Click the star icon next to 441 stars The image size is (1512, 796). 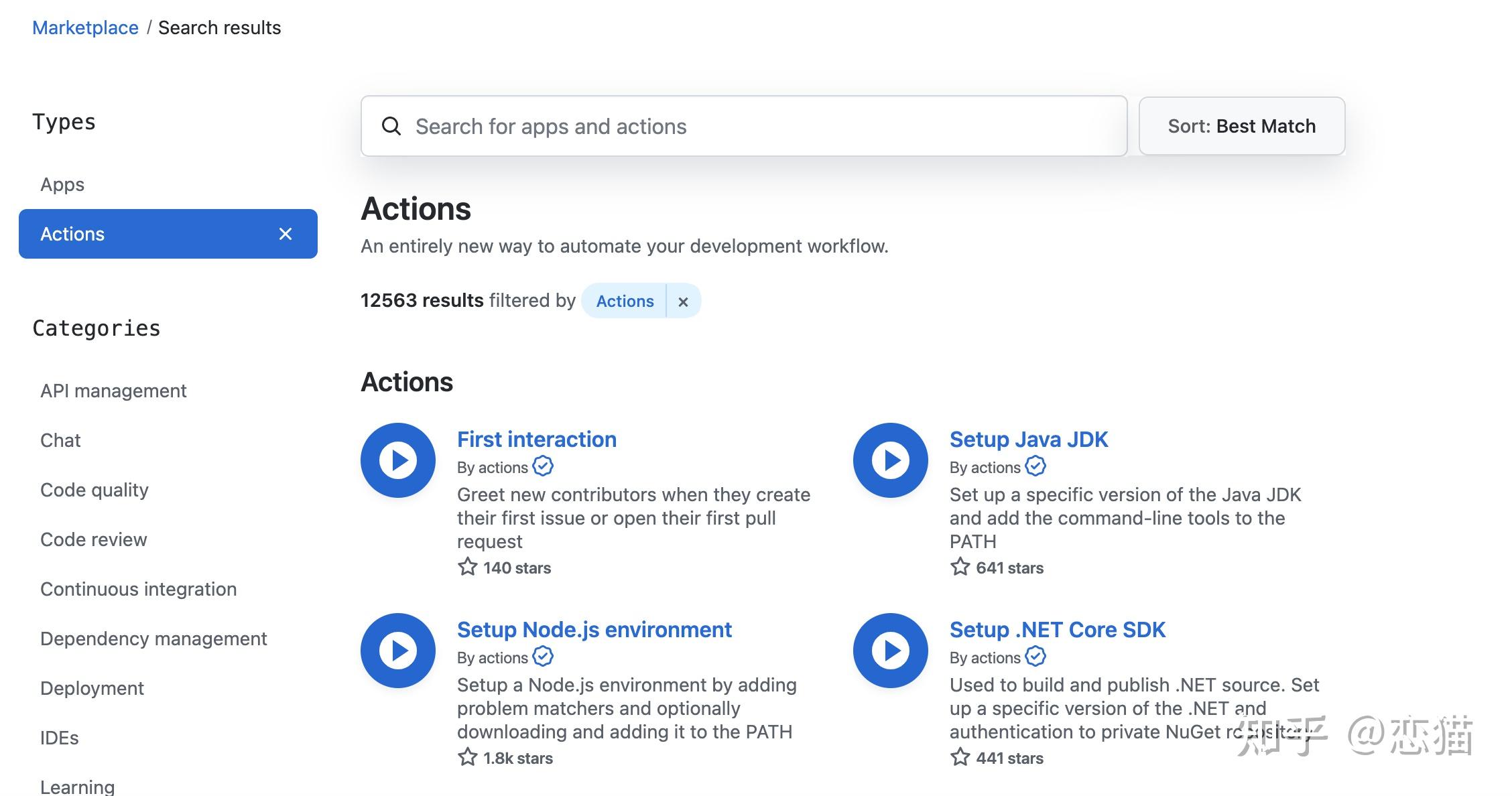[x=960, y=758]
